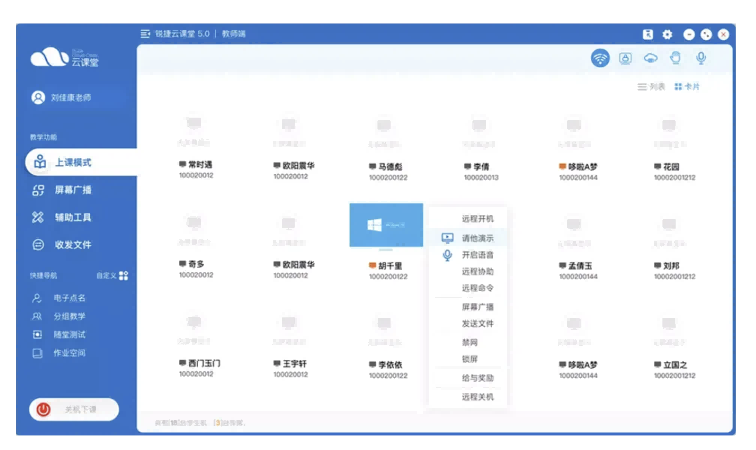Click the hand raise icon in toolbar

point(676,58)
